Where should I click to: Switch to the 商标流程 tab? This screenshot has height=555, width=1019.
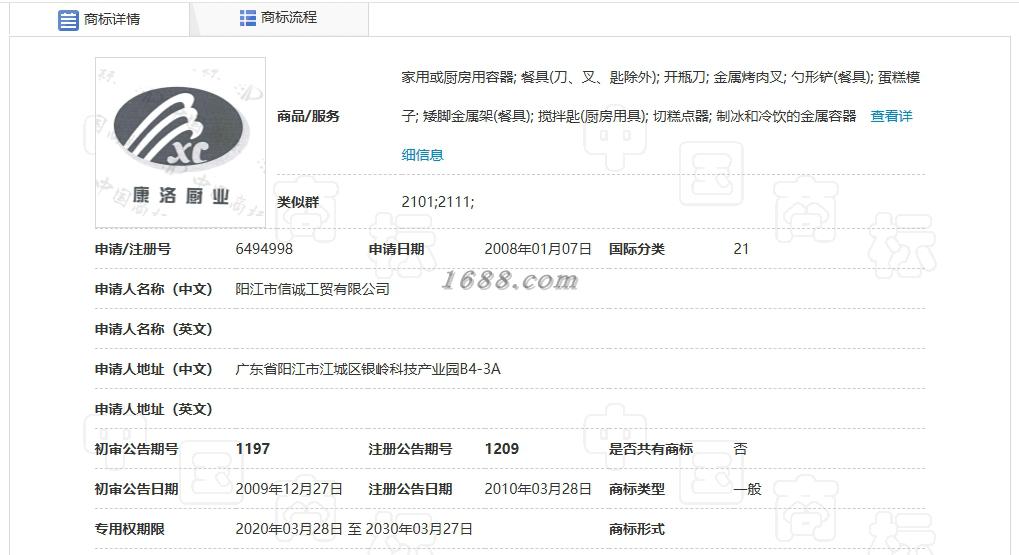(279, 18)
